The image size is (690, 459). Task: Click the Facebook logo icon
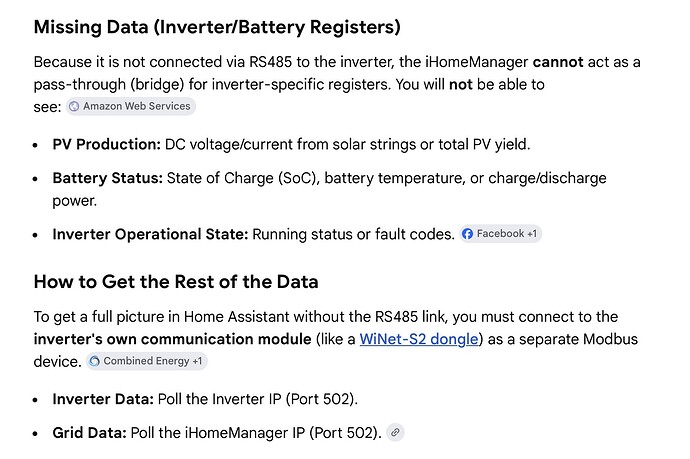click(x=468, y=234)
